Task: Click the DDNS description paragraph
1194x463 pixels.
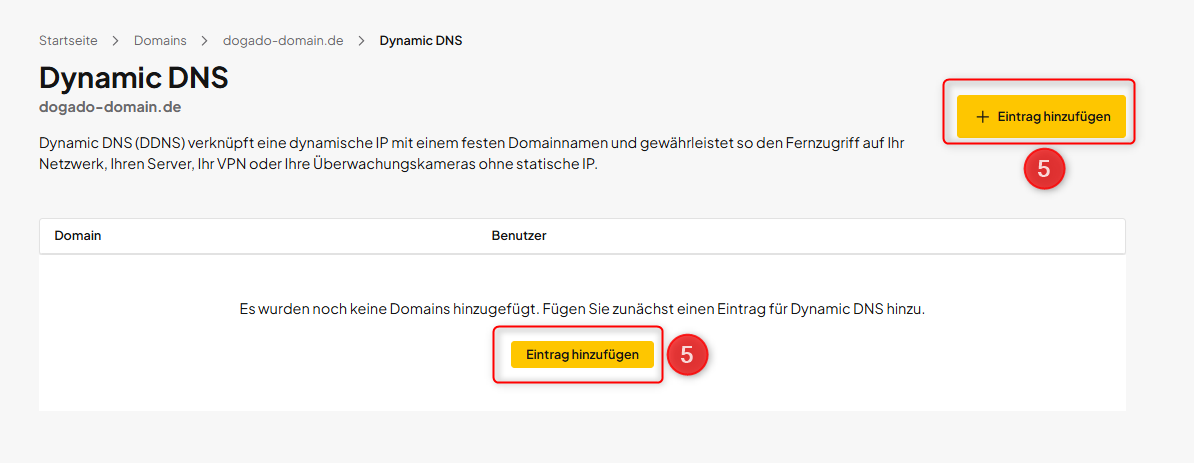Action: tap(470, 154)
